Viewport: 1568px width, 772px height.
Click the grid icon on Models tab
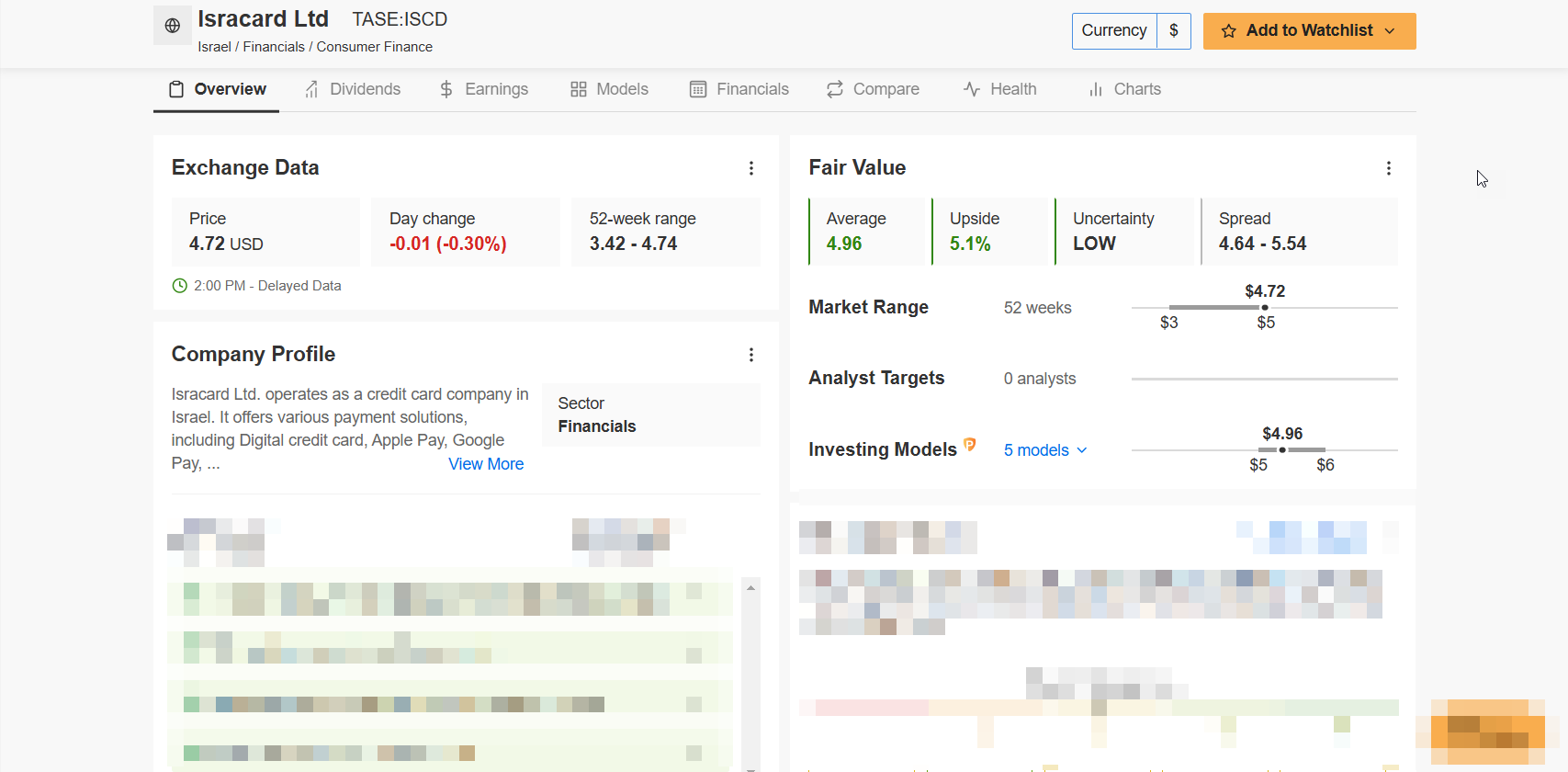coord(578,89)
